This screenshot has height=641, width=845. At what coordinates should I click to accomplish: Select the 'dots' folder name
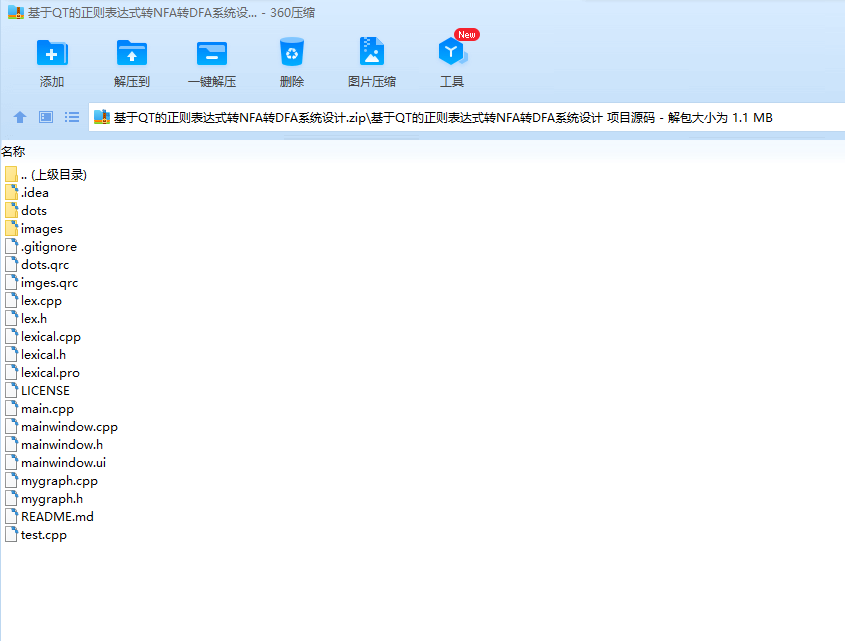(x=34, y=210)
